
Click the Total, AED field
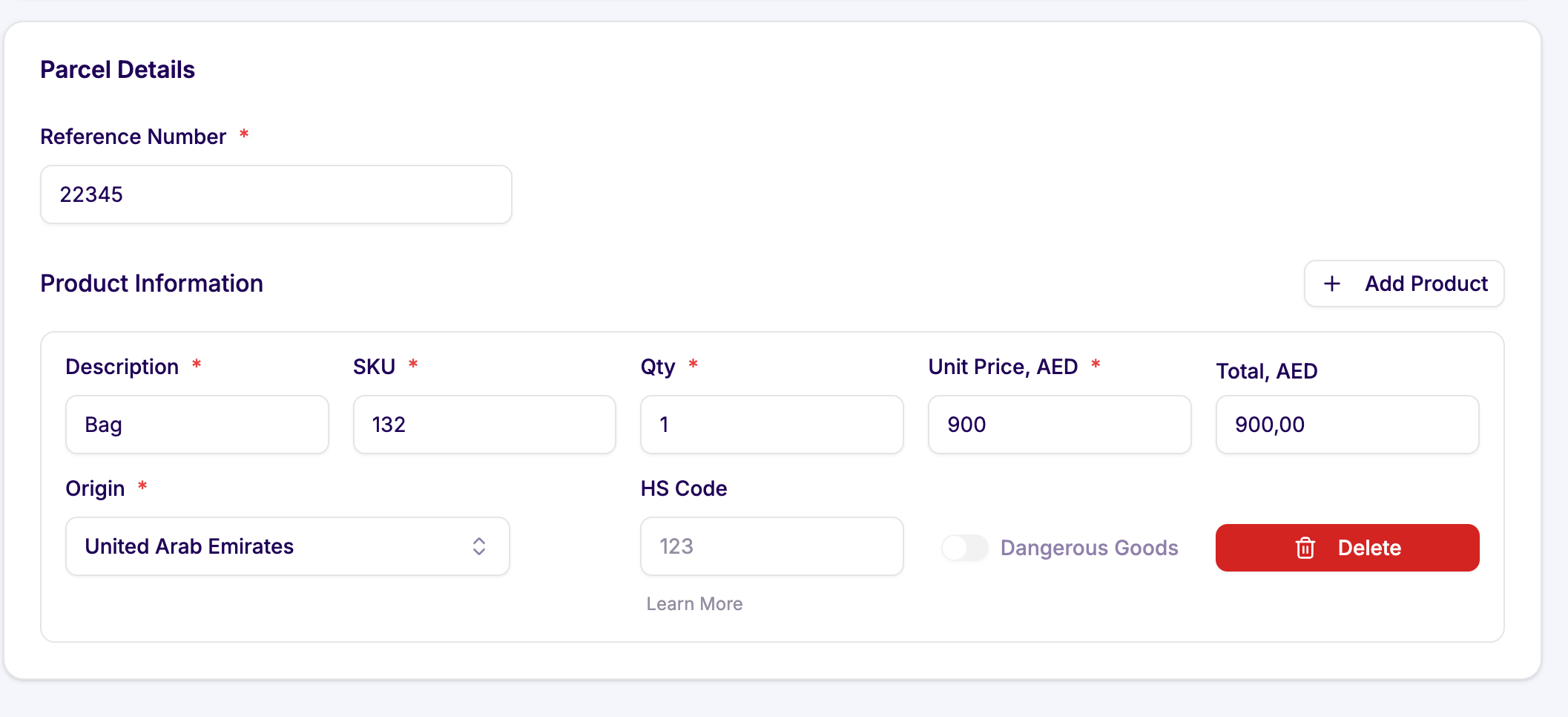coord(1348,425)
